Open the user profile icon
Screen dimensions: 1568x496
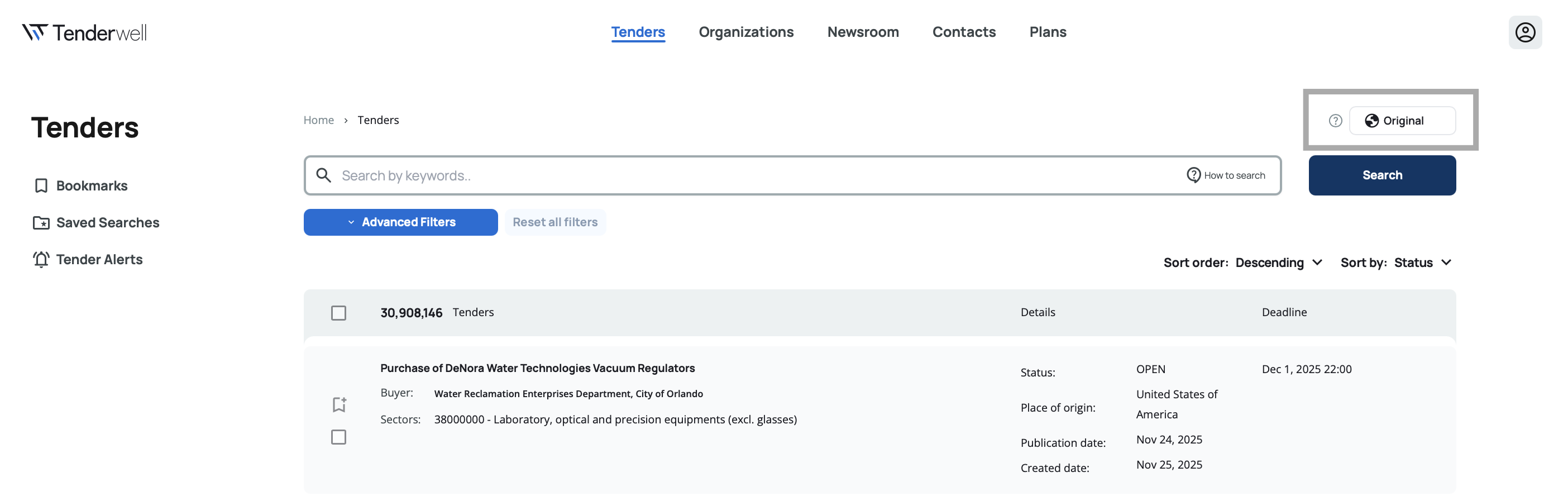(1524, 32)
